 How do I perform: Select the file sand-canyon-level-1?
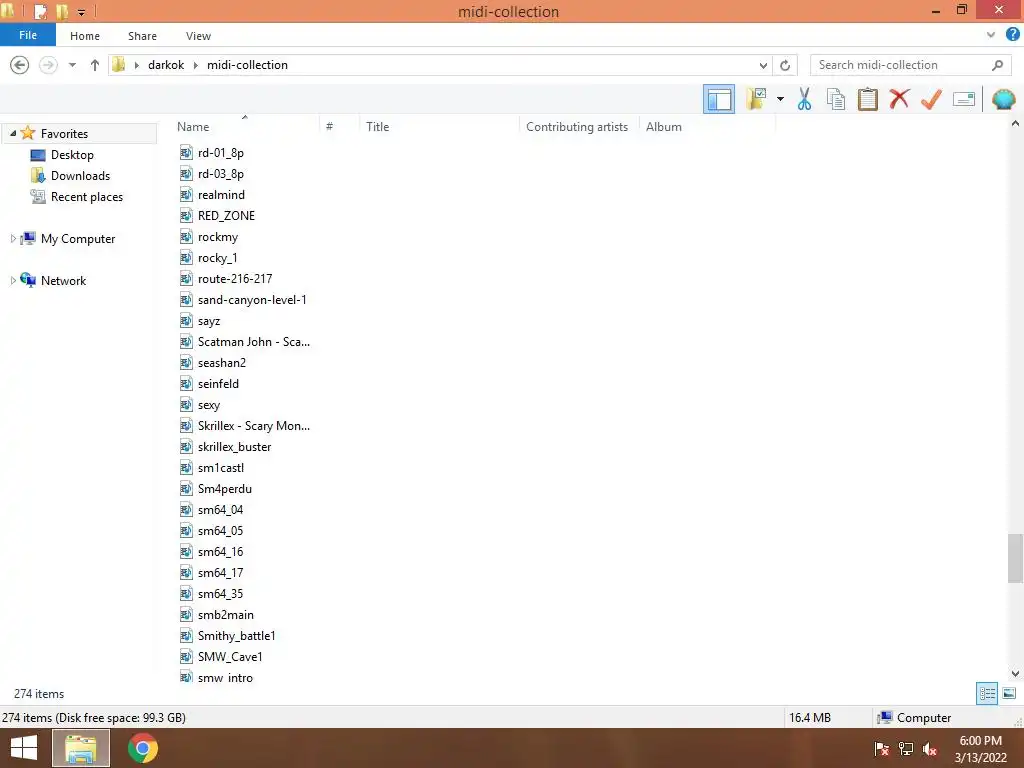coord(252,300)
